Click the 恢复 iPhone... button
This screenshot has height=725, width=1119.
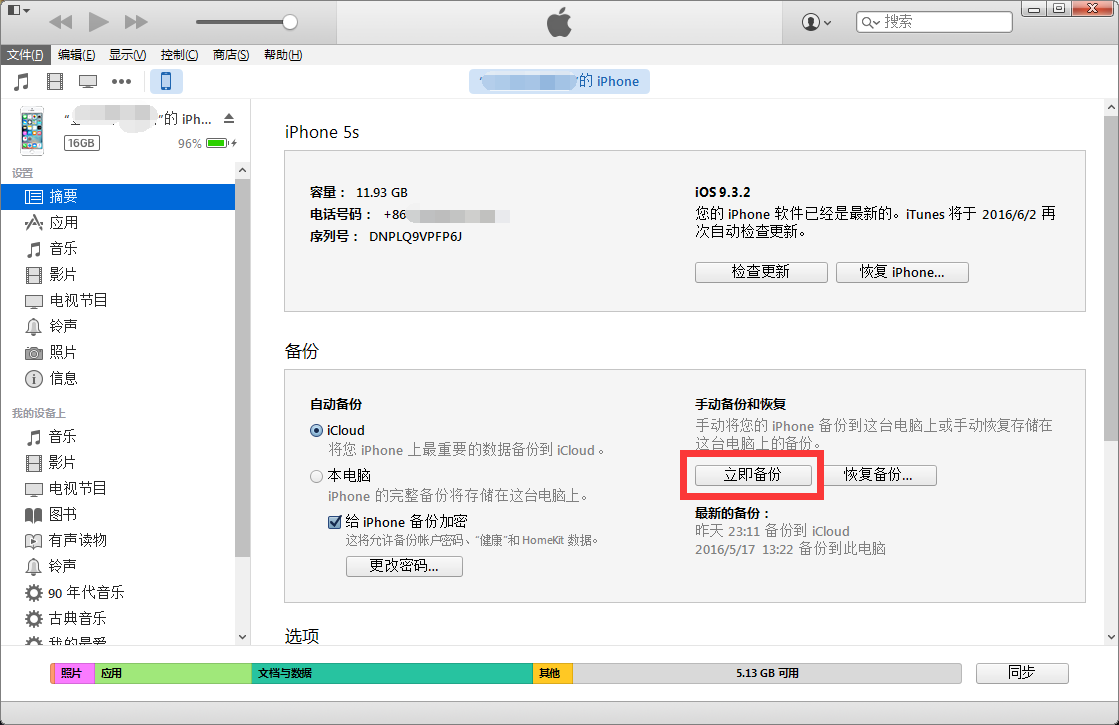pos(902,272)
